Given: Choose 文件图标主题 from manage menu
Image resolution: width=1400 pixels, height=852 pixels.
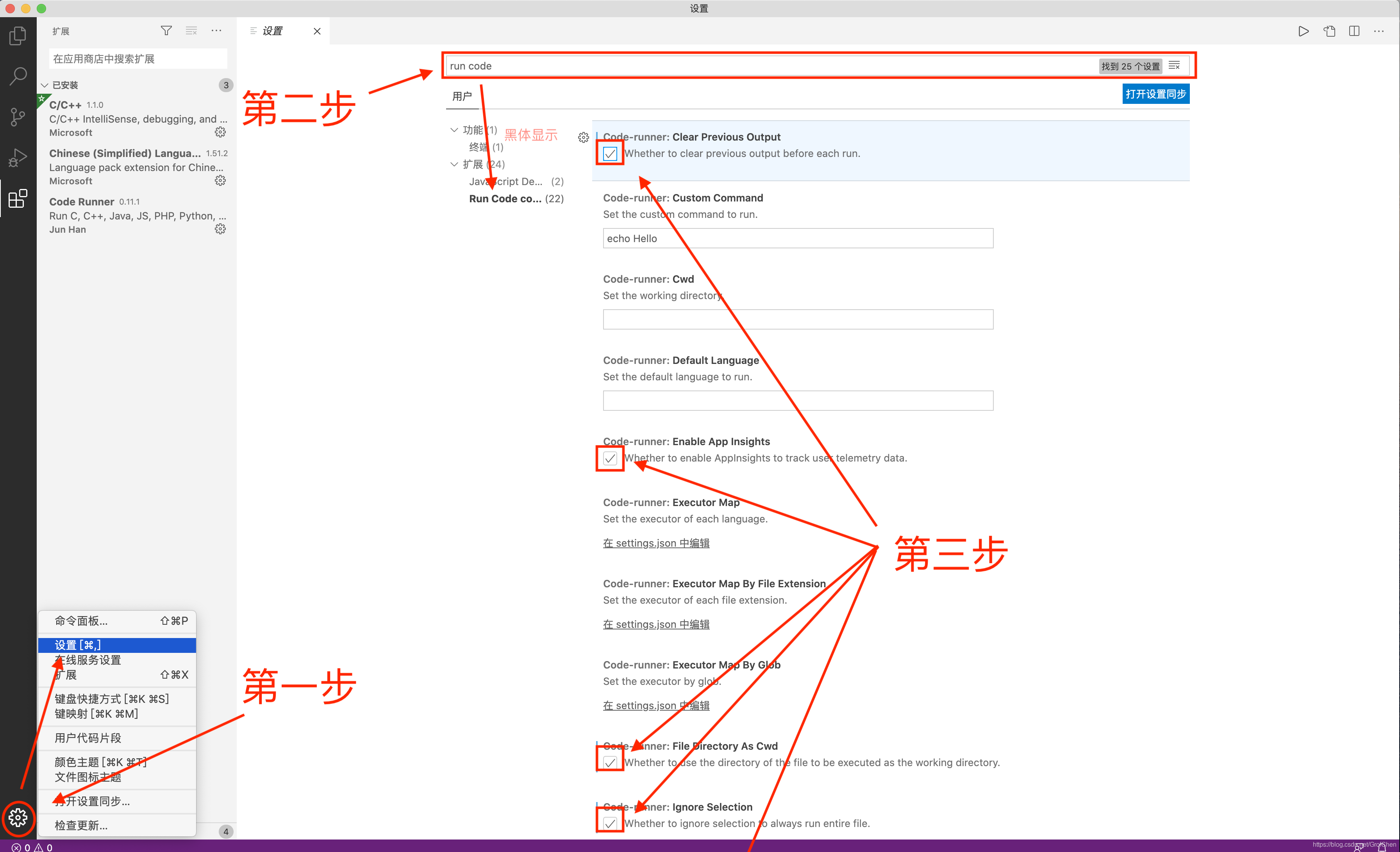Looking at the screenshot, I should (x=117, y=777).
